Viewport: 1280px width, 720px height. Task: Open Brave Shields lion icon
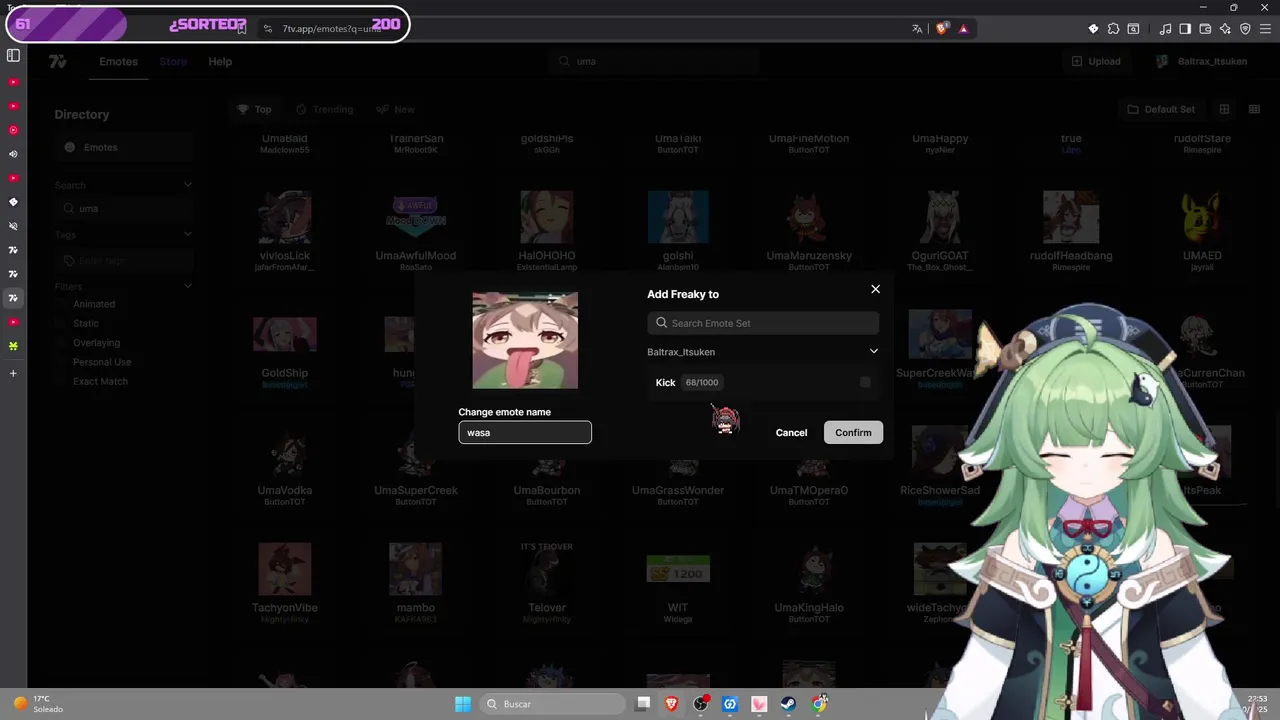coord(941,29)
